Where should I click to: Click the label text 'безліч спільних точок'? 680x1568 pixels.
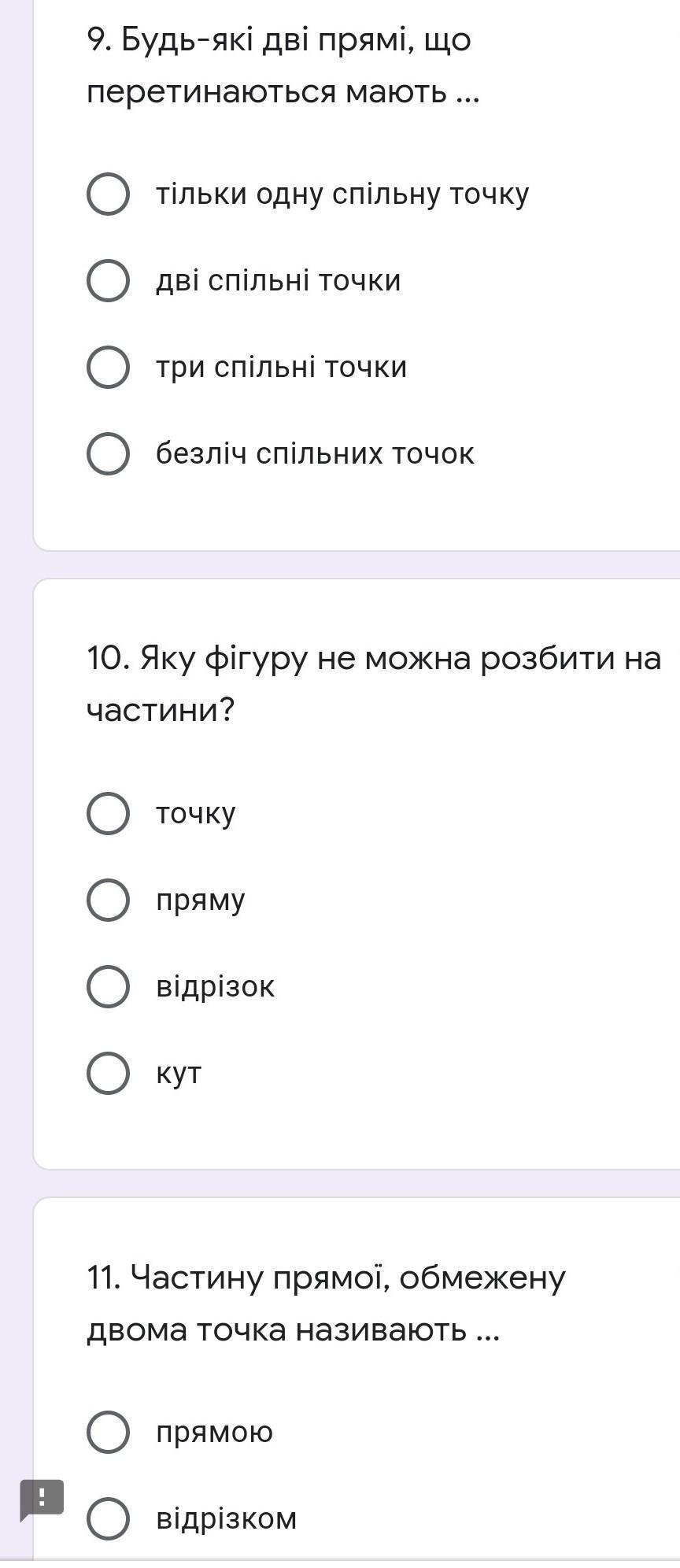(x=315, y=454)
